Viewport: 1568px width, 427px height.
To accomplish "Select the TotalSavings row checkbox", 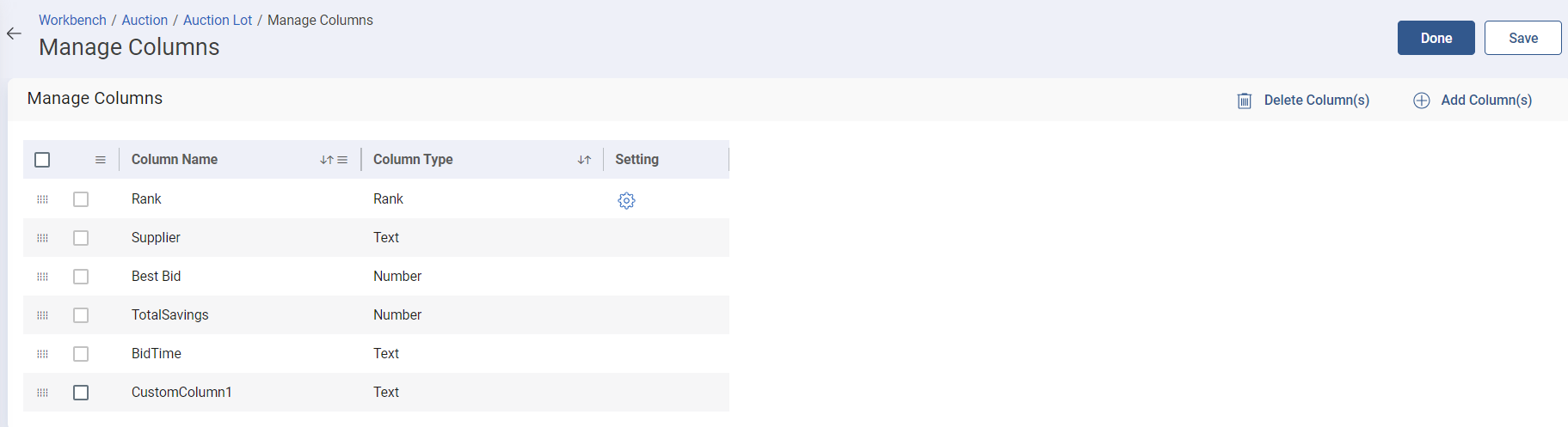I will 81,315.
